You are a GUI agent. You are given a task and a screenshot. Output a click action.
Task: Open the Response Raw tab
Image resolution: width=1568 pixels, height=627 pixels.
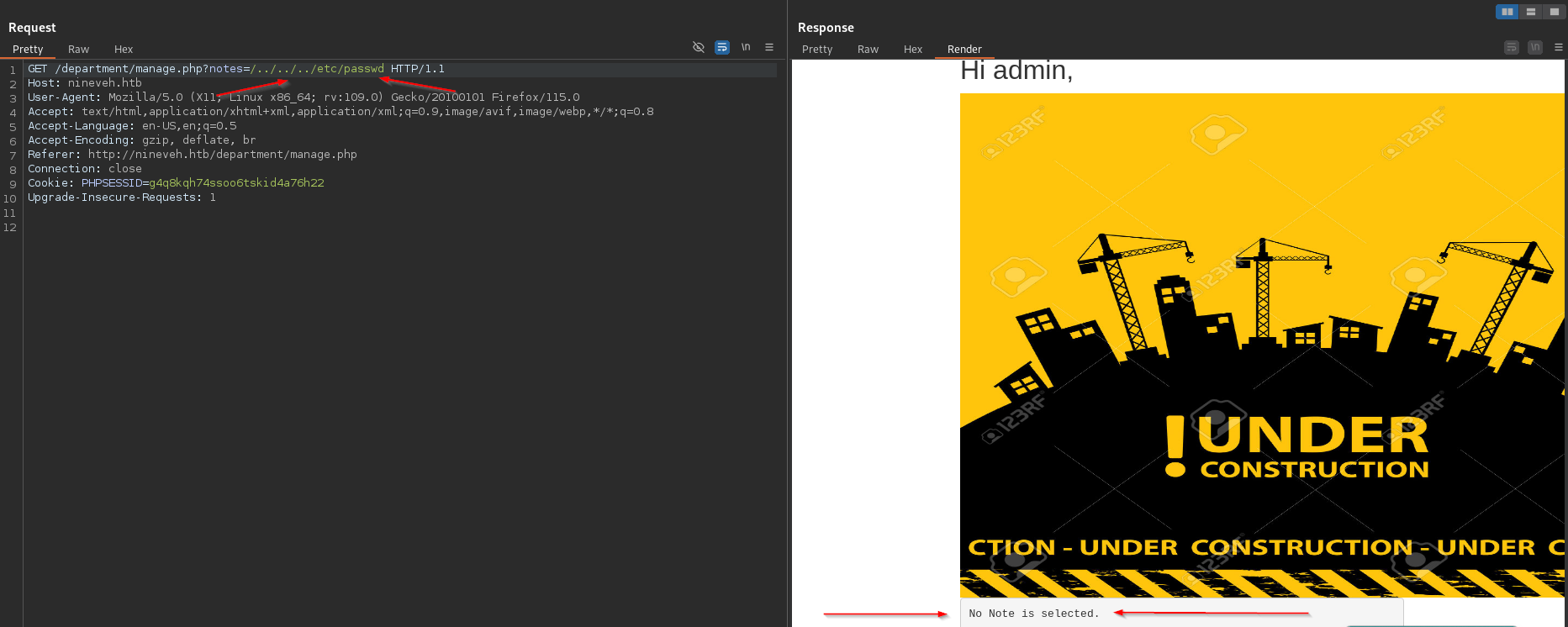868,50
